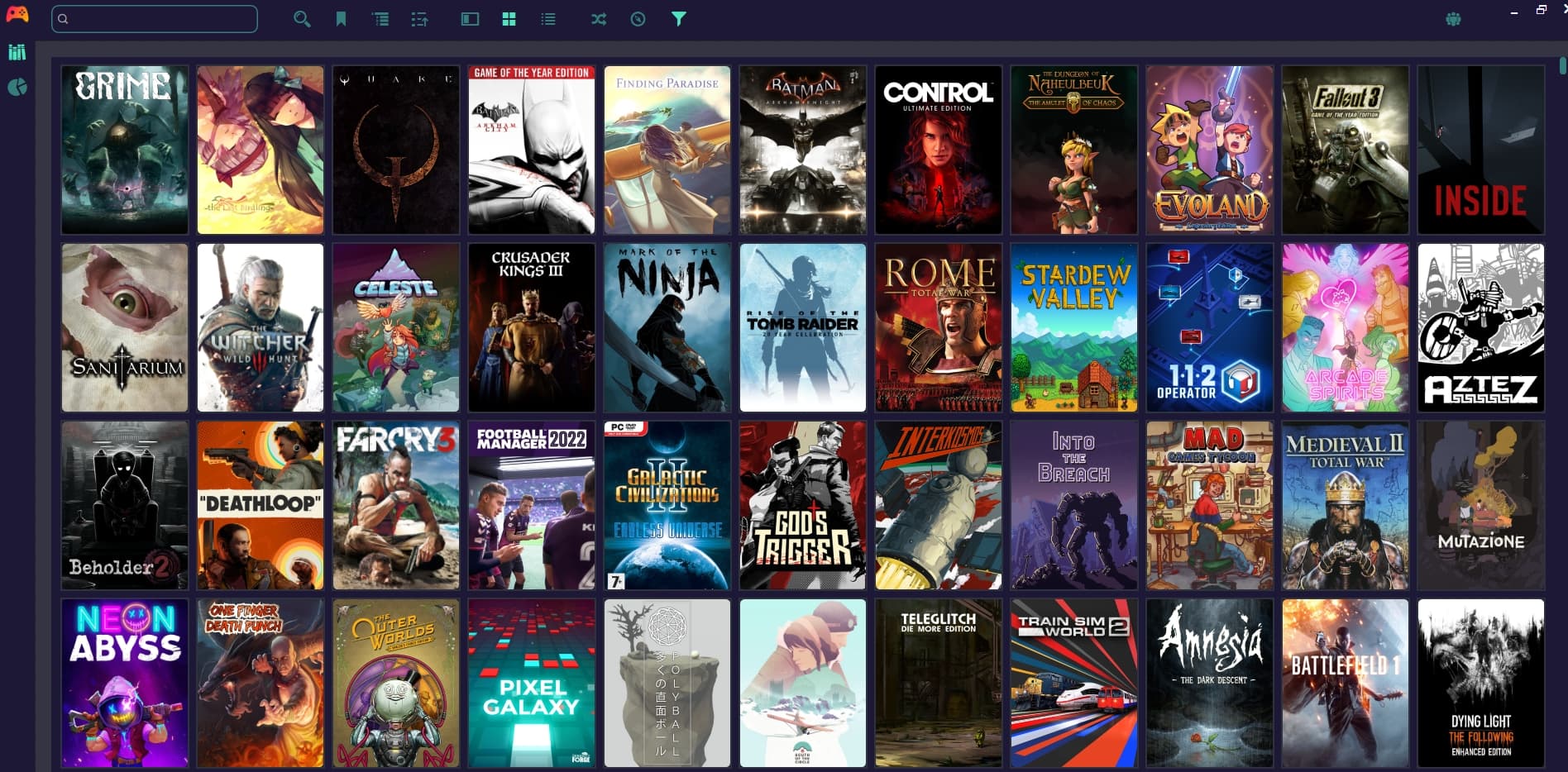Restore down the application window

[x=1541, y=11]
